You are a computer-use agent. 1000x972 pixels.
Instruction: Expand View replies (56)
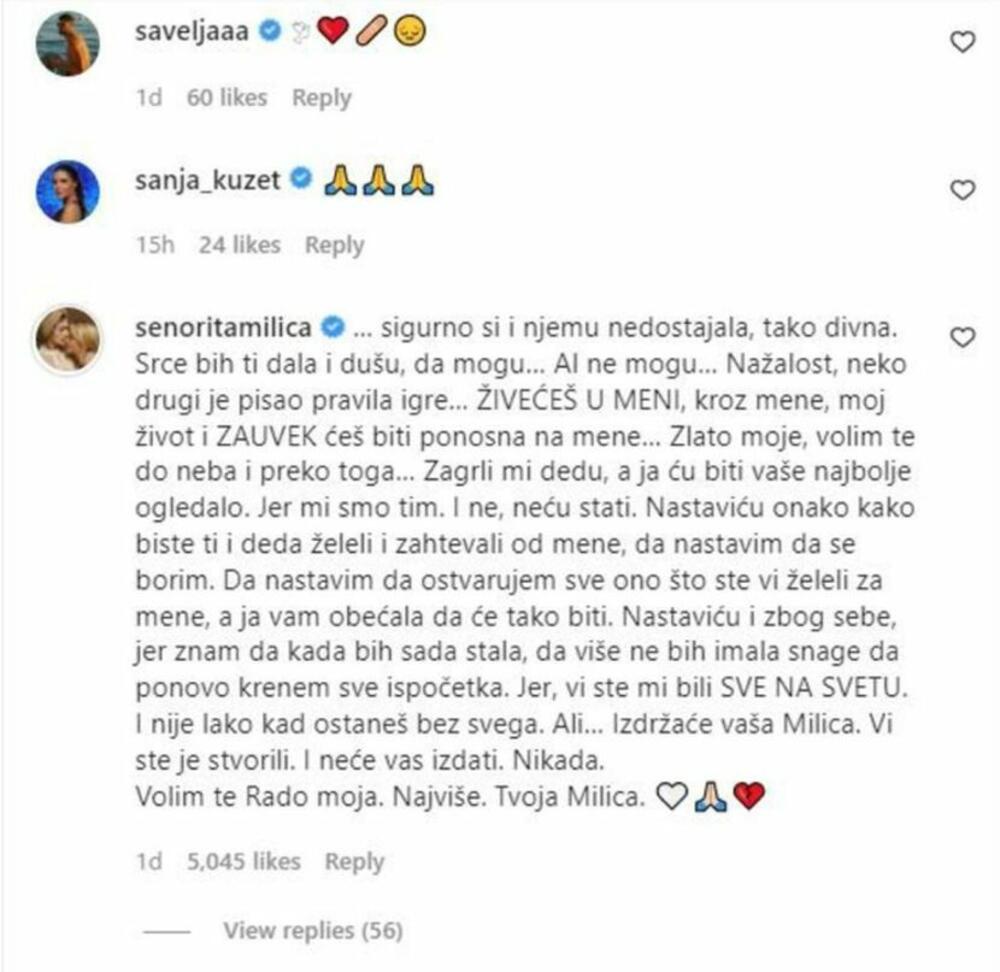pyautogui.click(x=312, y=931)
